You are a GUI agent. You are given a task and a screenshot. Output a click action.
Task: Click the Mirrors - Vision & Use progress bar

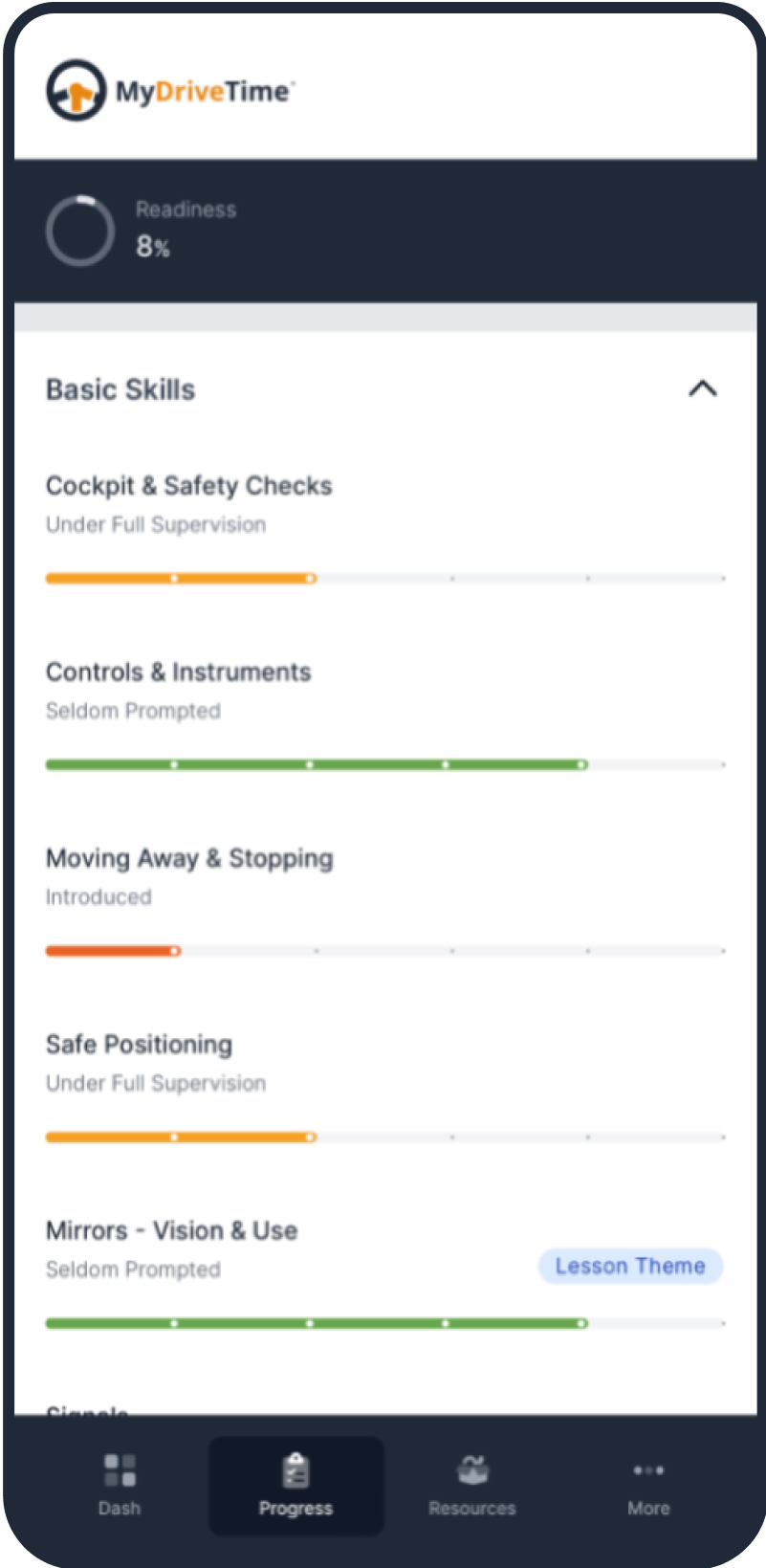tap(385, 1324)
